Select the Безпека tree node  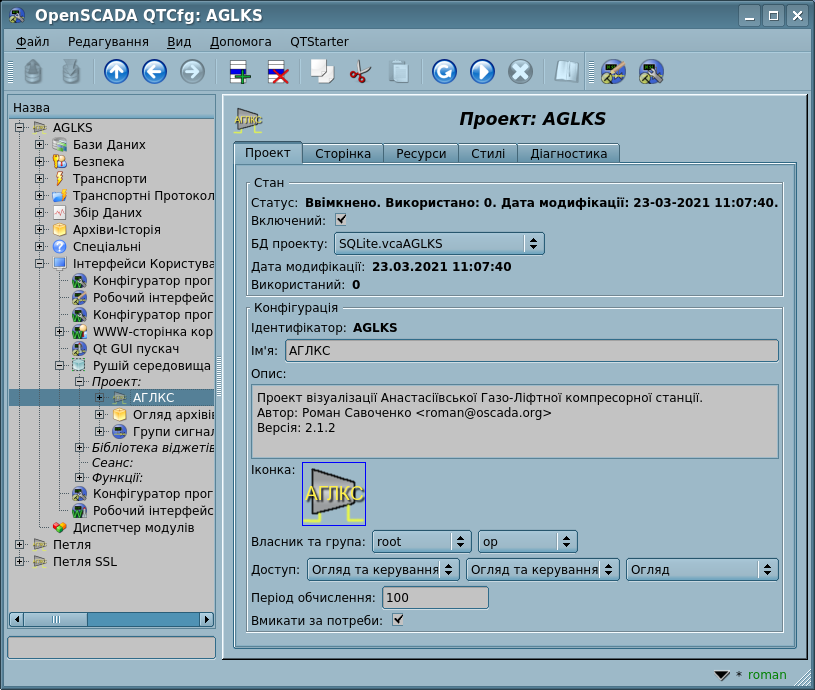pyautogui.click(x=98, y=162)
